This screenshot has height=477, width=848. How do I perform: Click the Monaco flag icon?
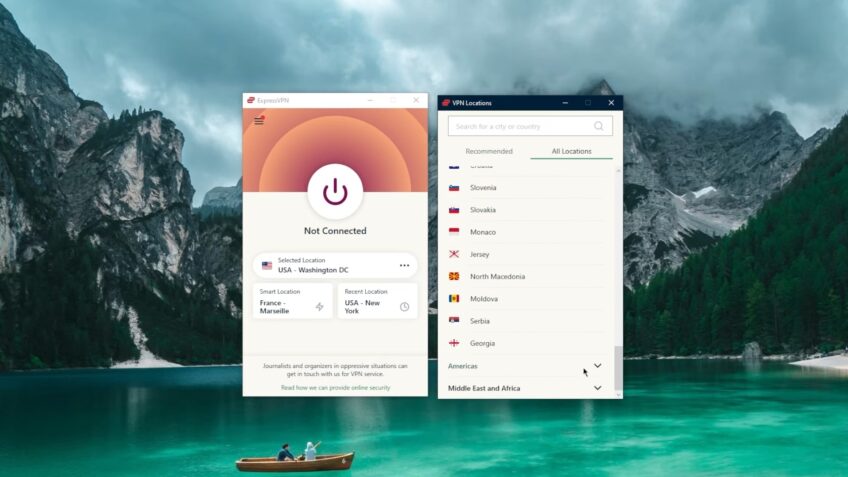coord(454,232)
